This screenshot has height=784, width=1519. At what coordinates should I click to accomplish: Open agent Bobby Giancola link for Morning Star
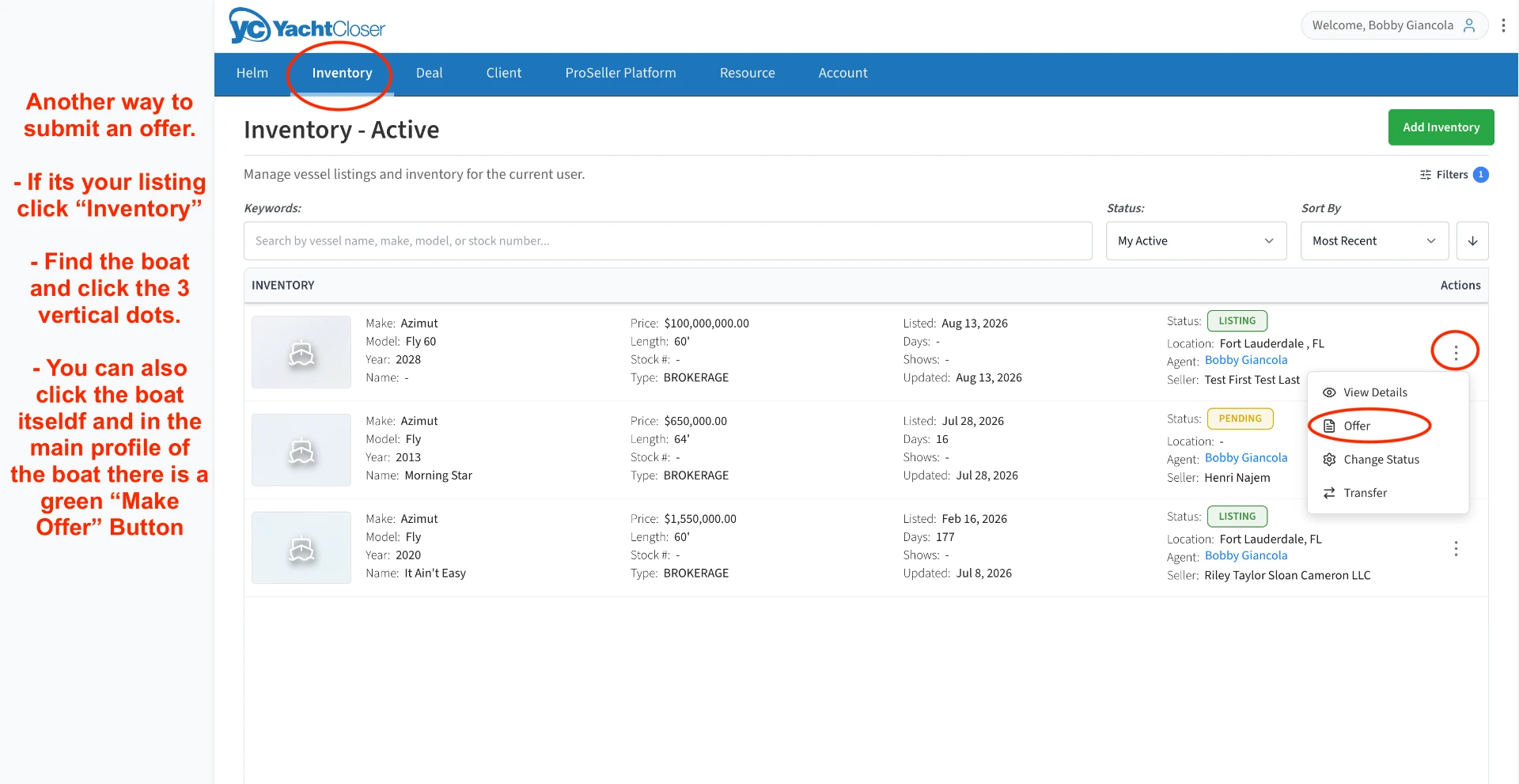(x=1246, y=458)
